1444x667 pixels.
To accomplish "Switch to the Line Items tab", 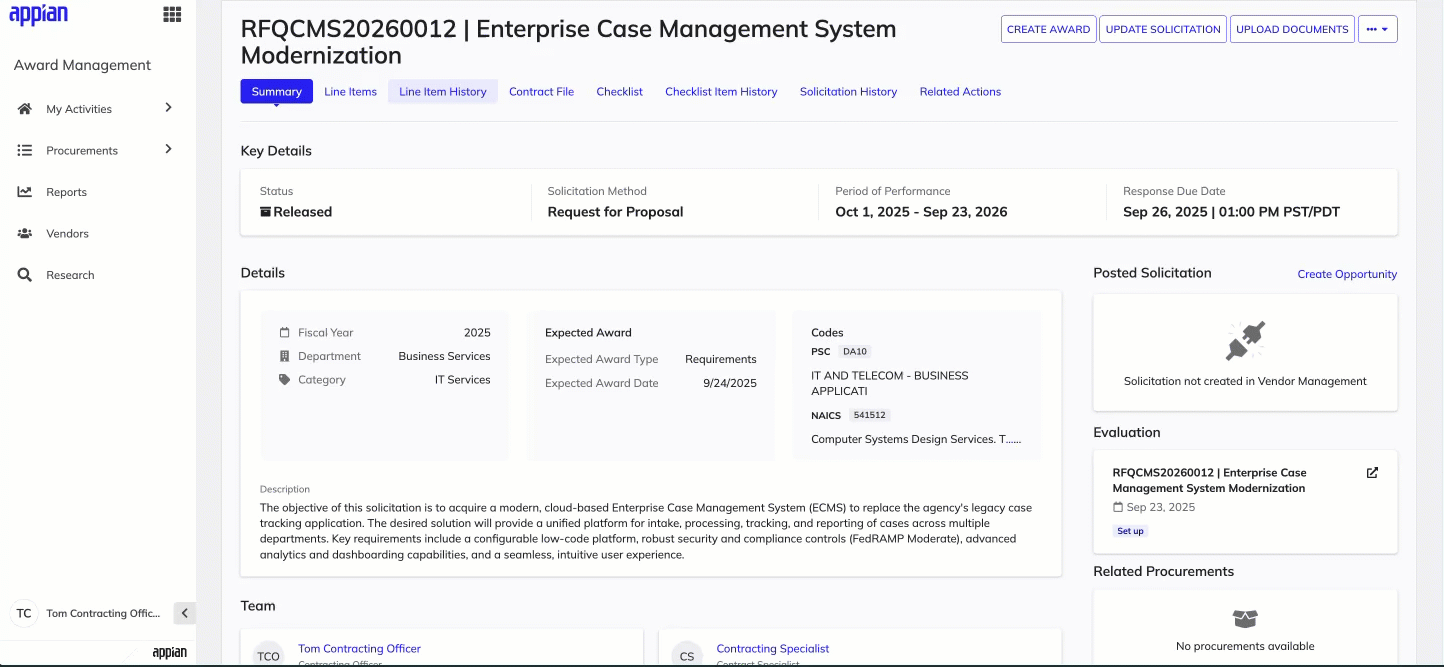I will [350, 91].
